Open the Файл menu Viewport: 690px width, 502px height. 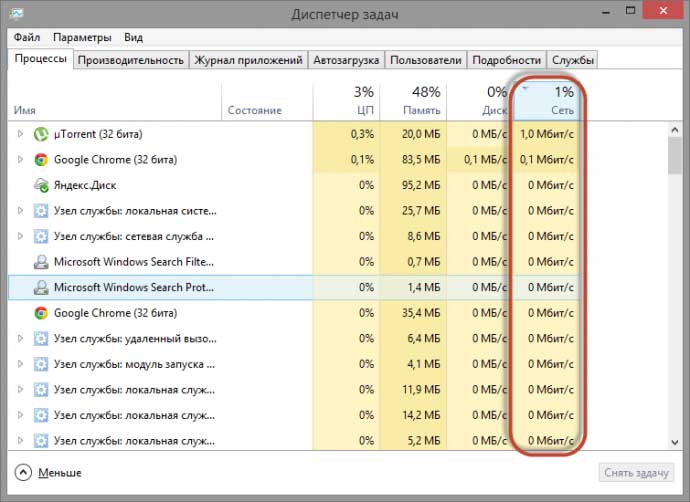(x=27, y=37)
